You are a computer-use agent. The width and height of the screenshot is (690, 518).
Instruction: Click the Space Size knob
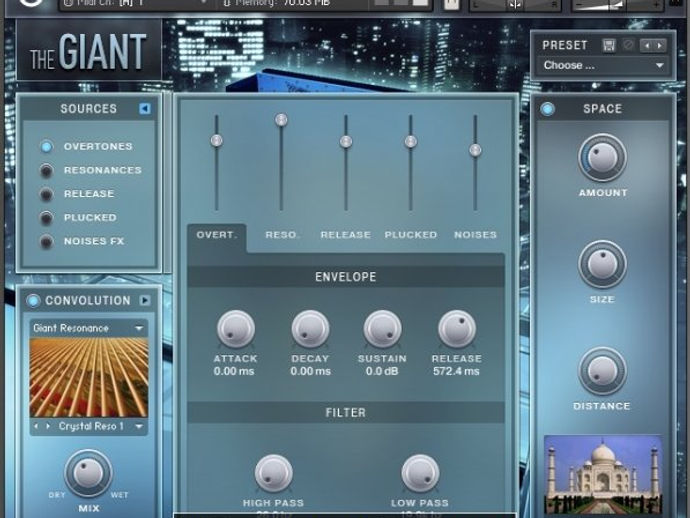pos(602,265)
